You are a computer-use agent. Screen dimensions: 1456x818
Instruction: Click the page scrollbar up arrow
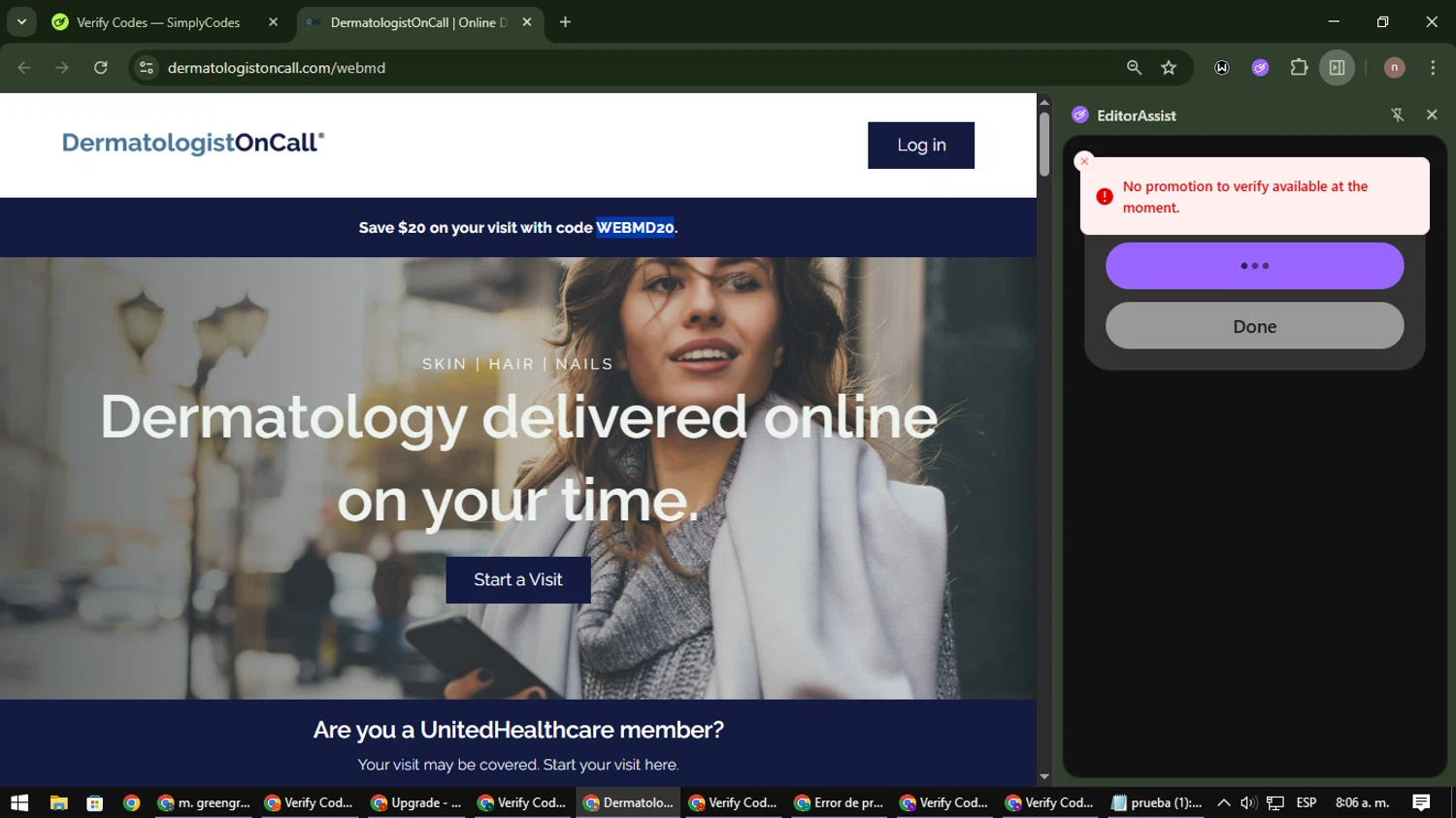point(1044,102)
